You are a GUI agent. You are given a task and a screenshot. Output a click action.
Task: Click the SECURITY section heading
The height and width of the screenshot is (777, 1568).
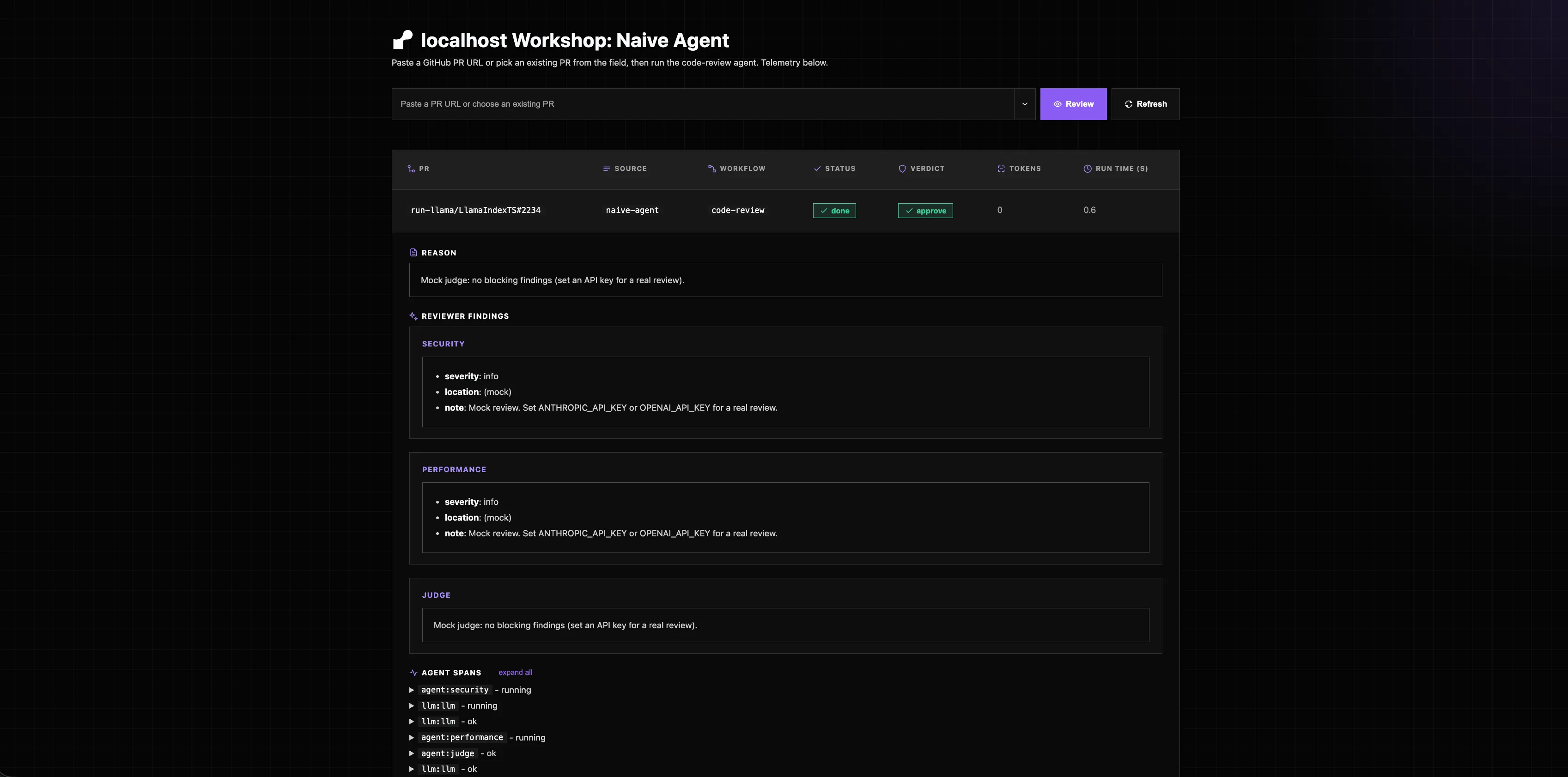pos(443,344)
